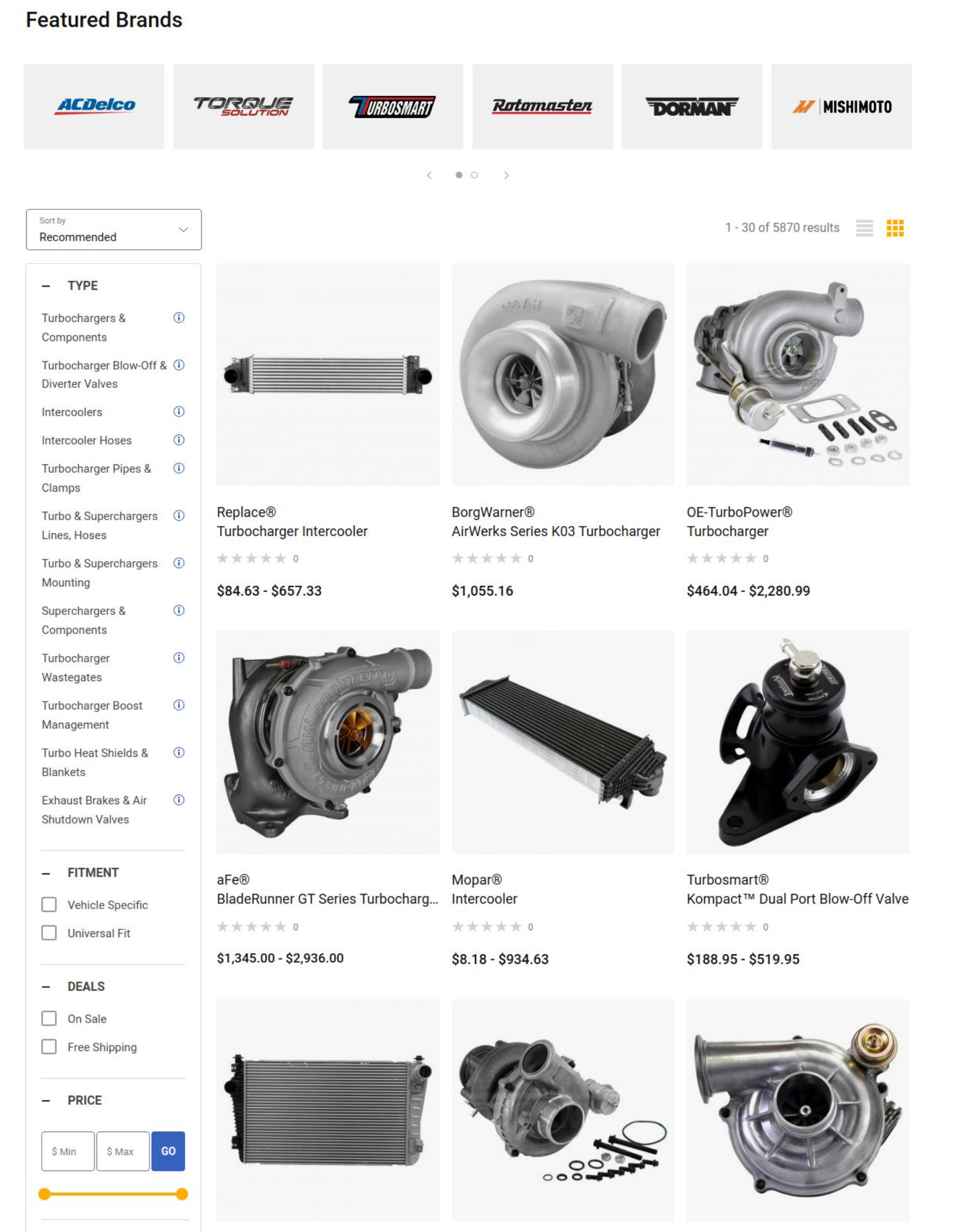Image resolution: width=958 pixels, height=1232 pixels.
Task: Open the Sort by Recommended dropdown
Action: click(x=113, y=229)
